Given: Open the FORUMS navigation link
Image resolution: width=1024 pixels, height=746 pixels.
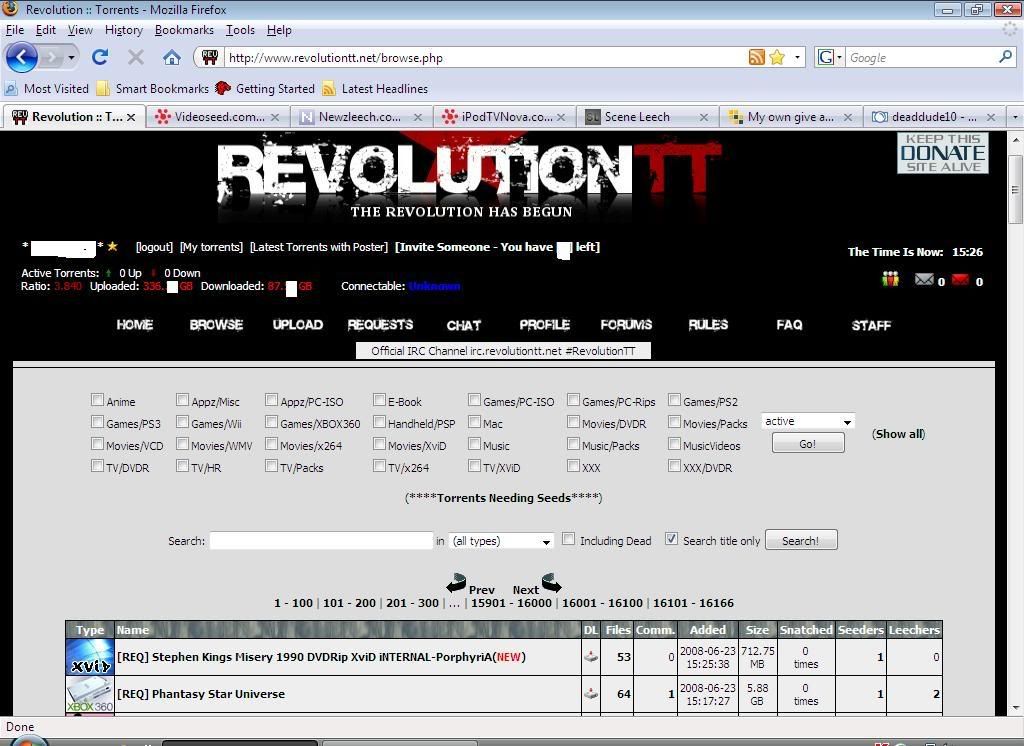Looking at the screenshot, I should 626,325.
